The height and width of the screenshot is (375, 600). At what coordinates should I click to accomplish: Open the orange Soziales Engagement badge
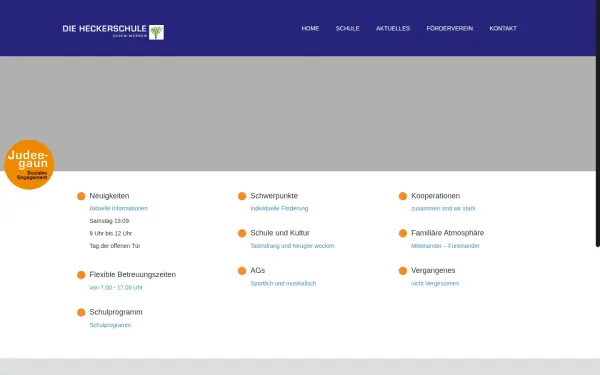[x=29, y=165]
